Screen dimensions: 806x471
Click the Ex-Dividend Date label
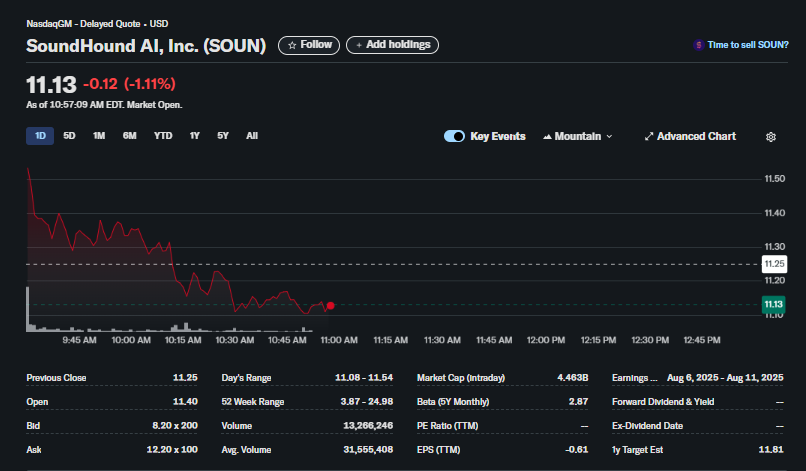click(647, 426)
